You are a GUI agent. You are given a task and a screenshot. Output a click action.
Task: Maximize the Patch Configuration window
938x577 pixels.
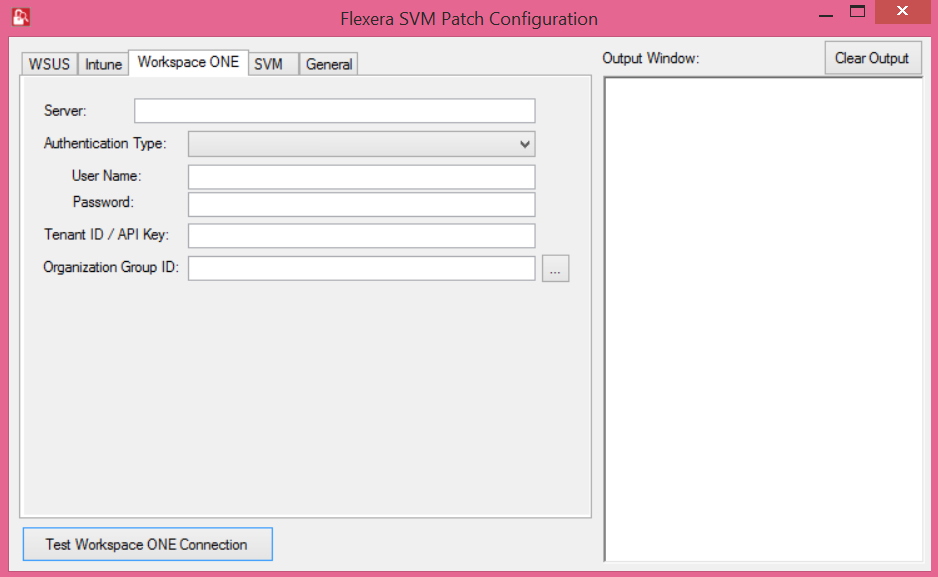point(857,12)
